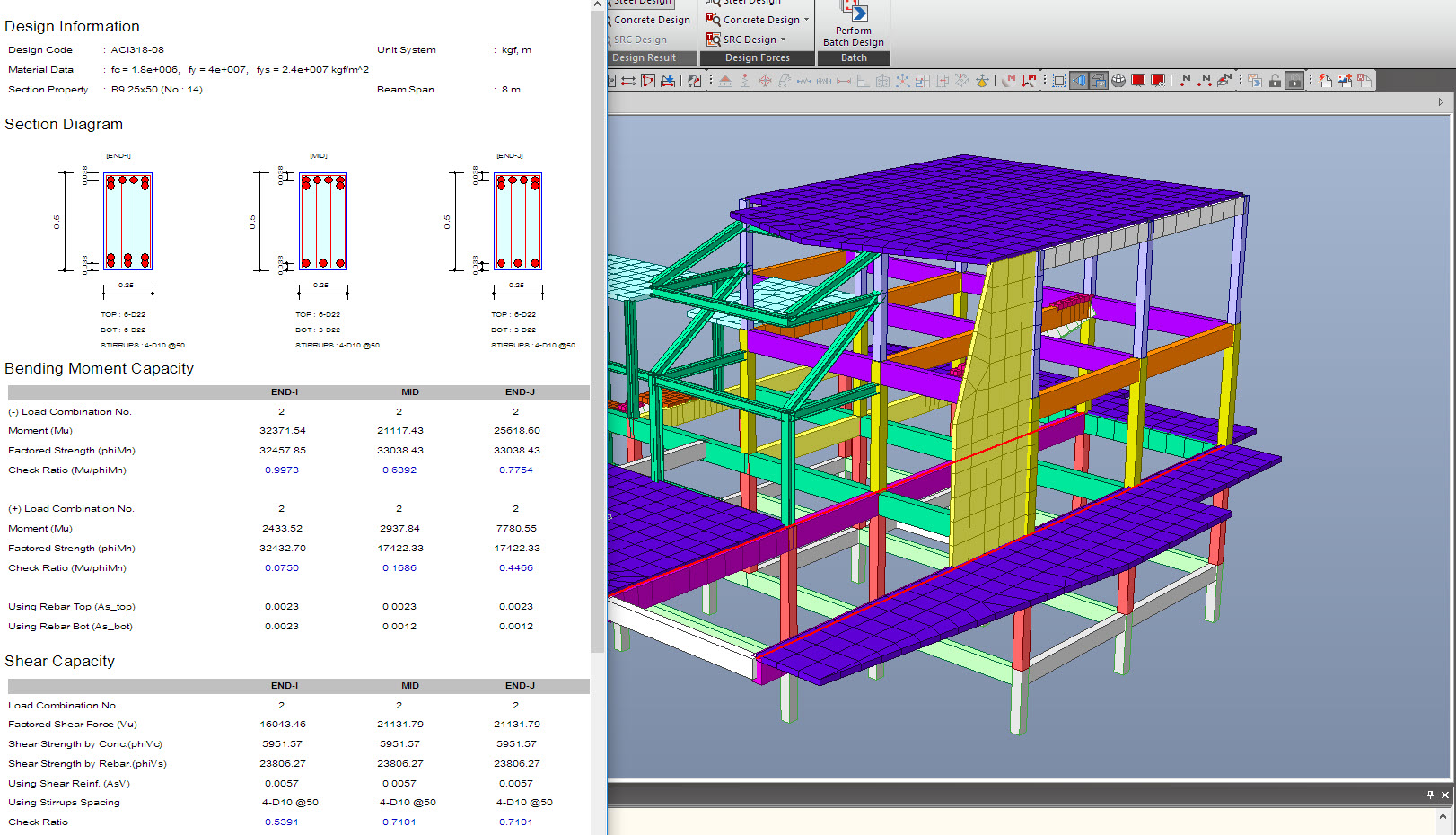
Task: Select the dashed-rectangle window select icon
Action: coord(1059,81)
